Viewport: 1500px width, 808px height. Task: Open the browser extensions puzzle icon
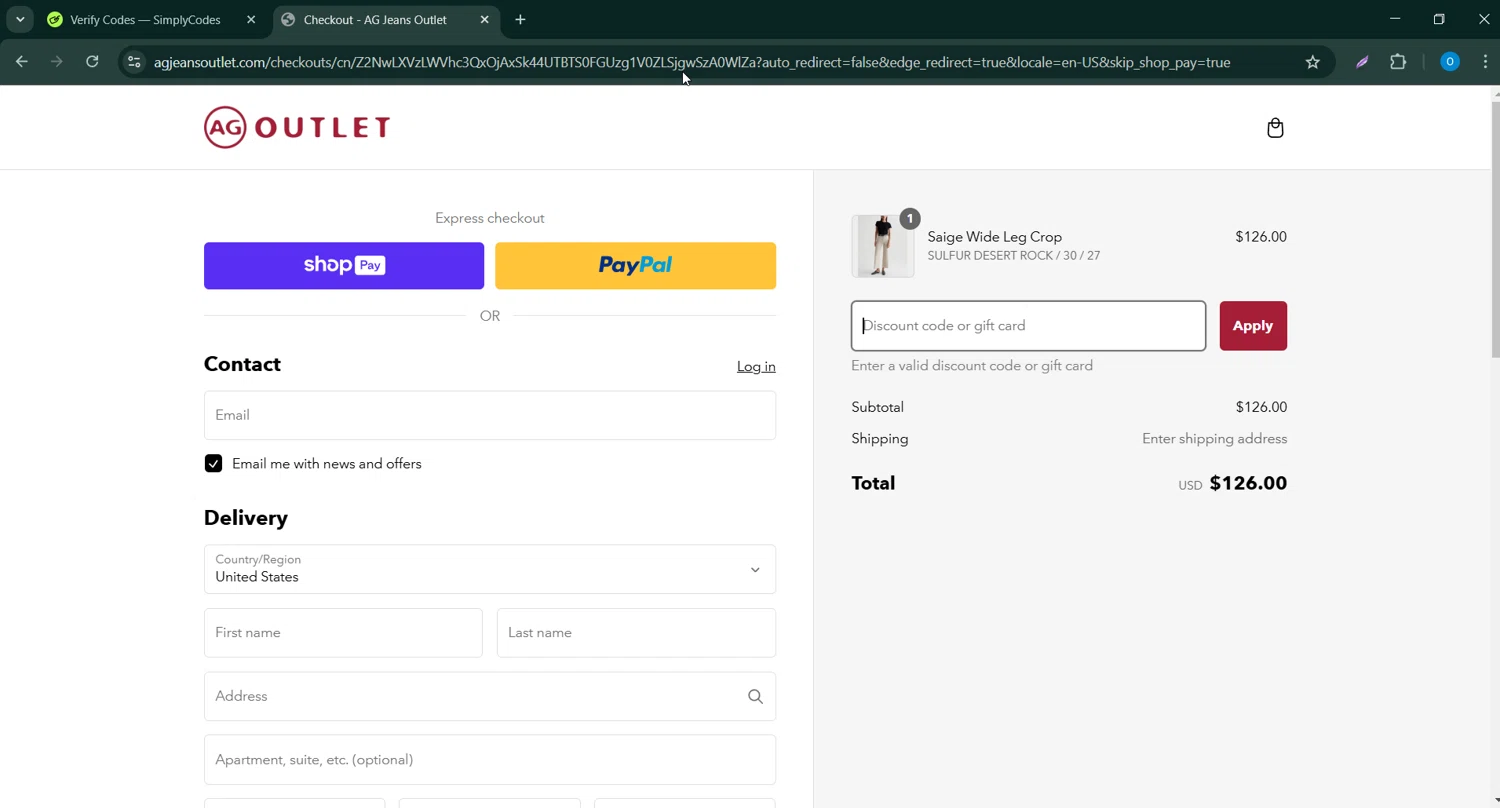coord(1398,62)
